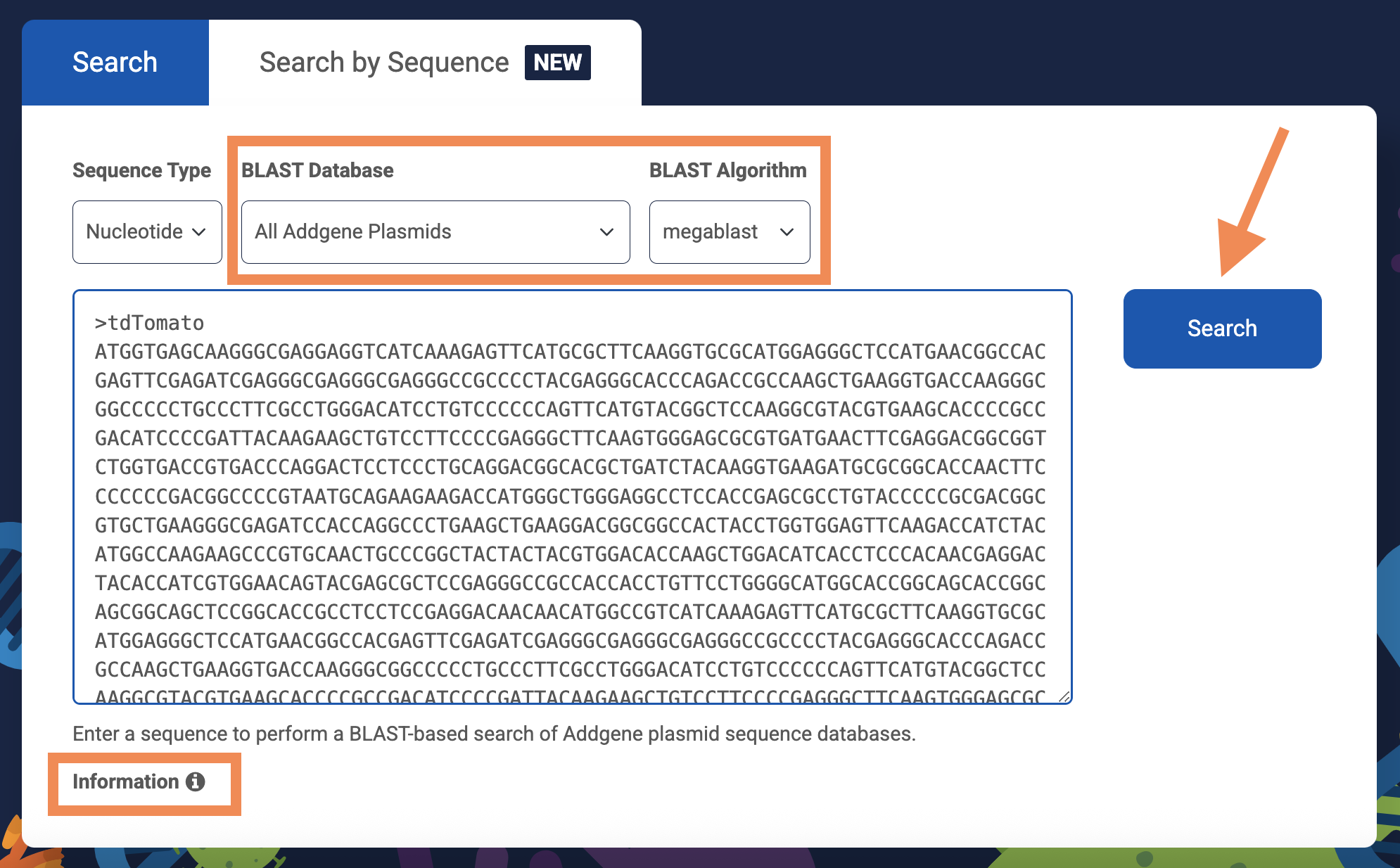1400x868 pixels.
Task: Expand the All Addgene Plasmids database dropdown
Action: 435,232
